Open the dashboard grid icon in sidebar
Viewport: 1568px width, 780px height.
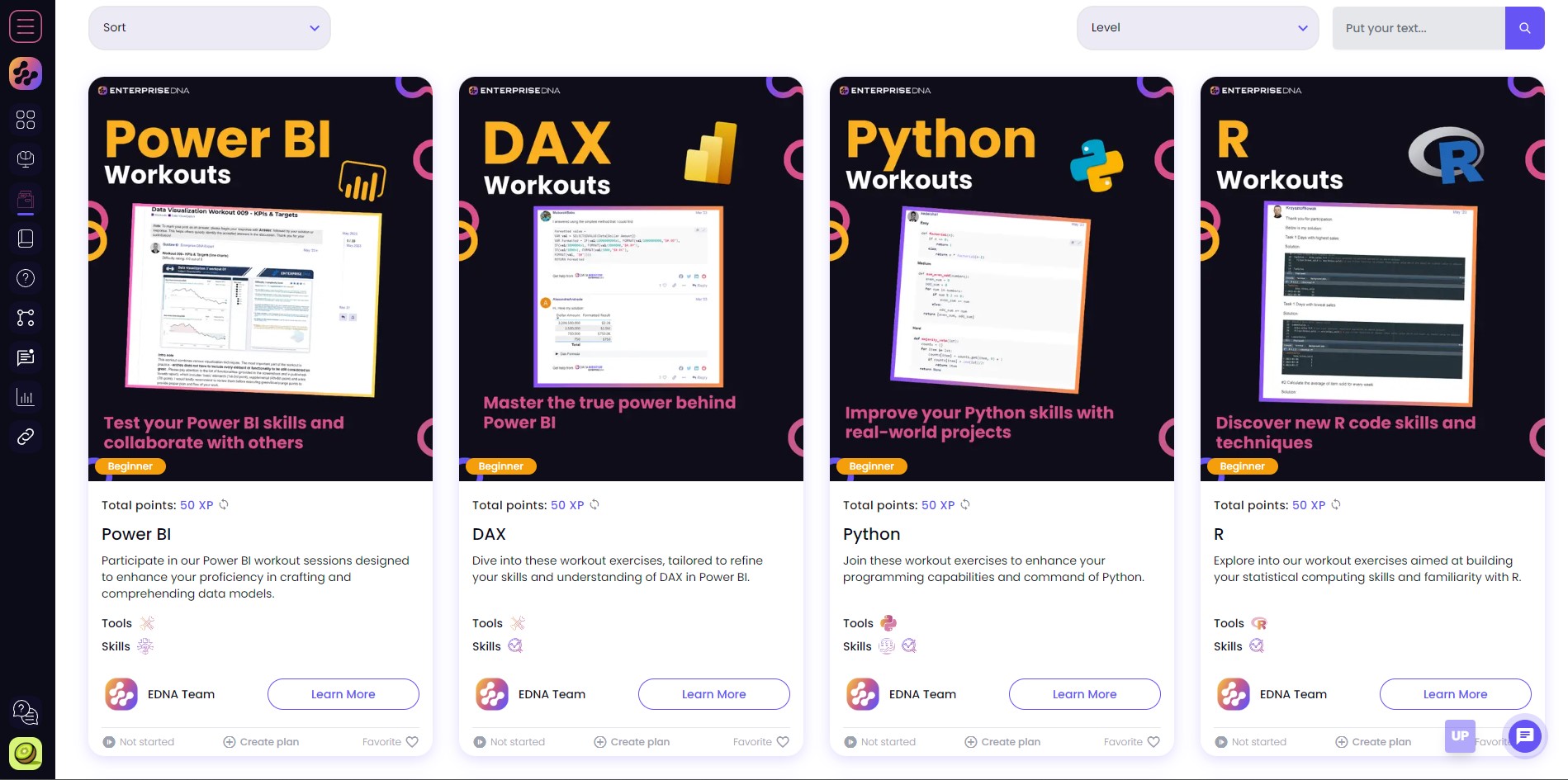click(26, 120)
